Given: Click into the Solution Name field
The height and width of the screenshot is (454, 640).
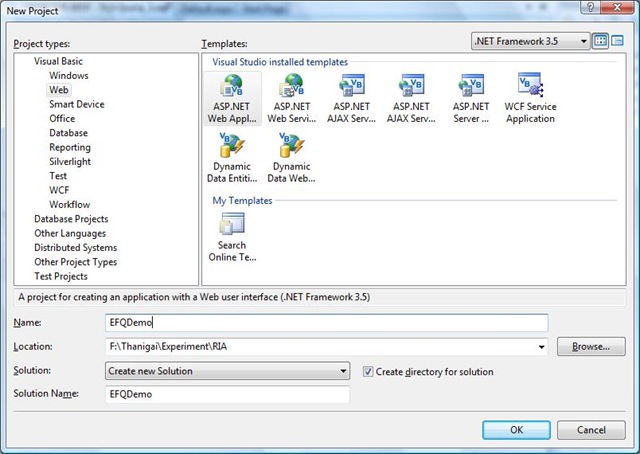Looking at the screenshot, I should [x=227, y=394].
